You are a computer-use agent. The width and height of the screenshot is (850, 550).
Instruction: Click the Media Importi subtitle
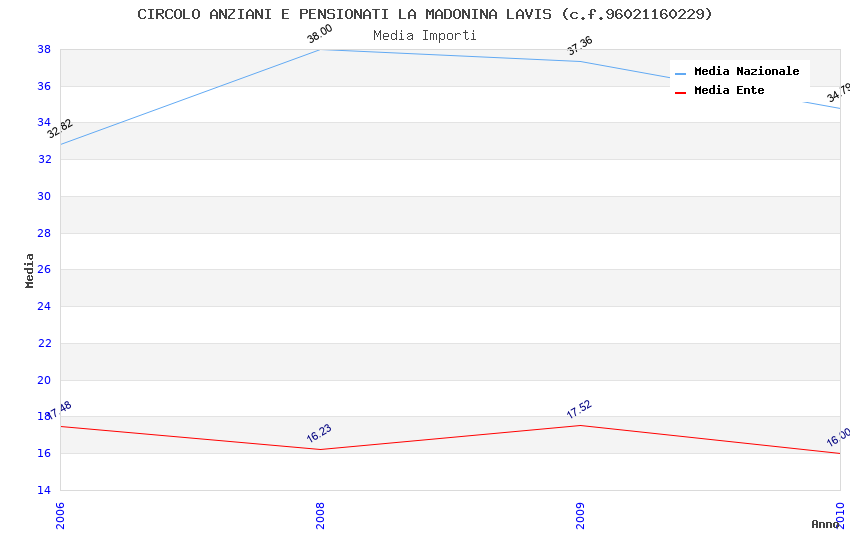pos(424,36)
